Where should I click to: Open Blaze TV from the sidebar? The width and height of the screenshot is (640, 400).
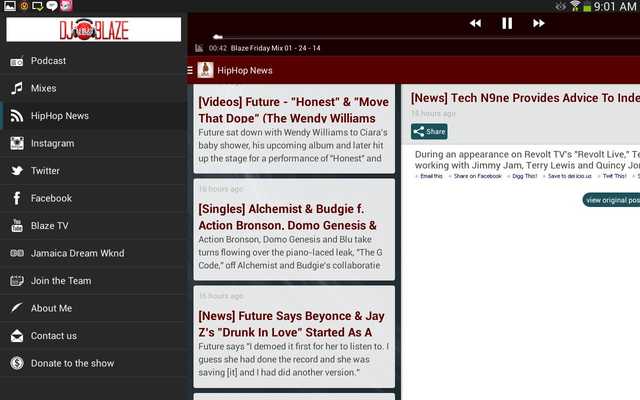(93, 226)
